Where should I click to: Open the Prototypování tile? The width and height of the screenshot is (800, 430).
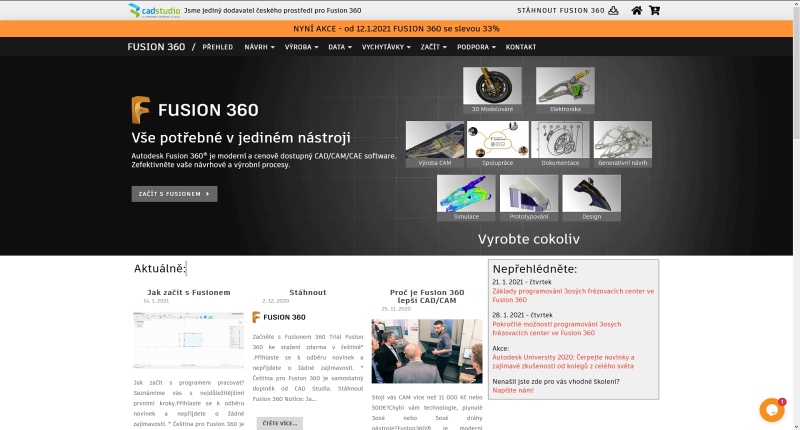pos(529,198)
